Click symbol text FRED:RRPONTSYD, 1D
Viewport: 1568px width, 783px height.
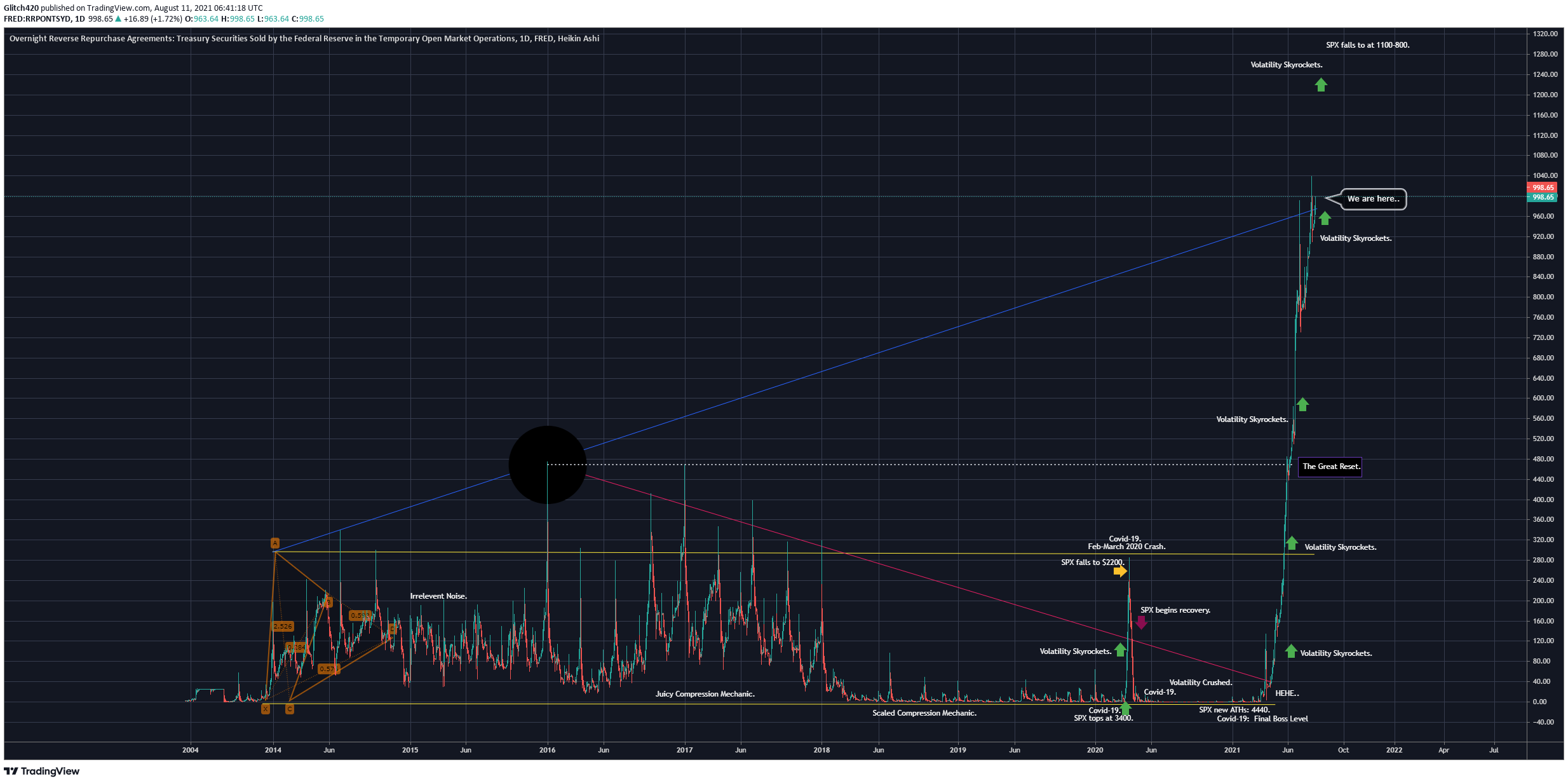point(44,19)
